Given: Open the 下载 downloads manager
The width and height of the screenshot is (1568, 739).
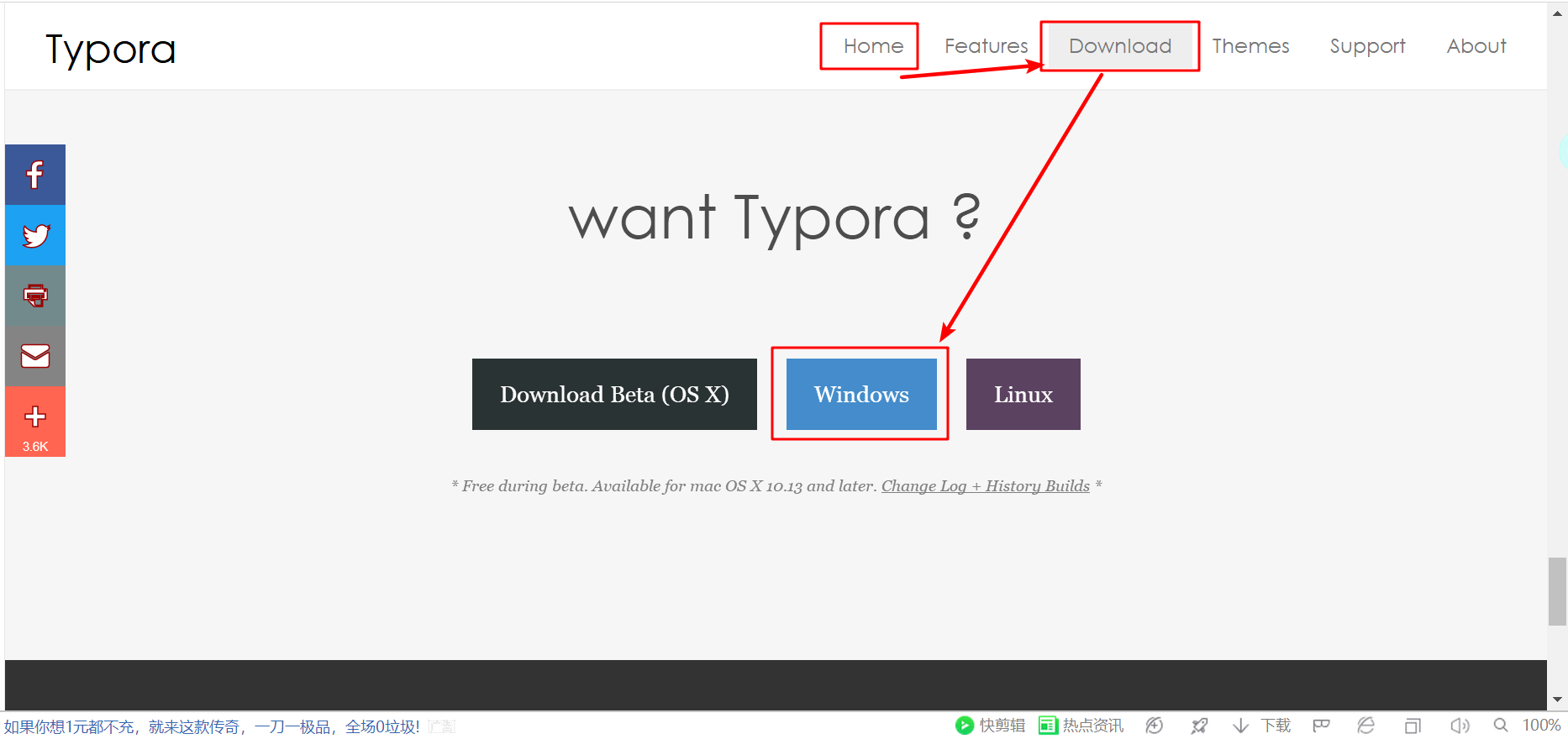Looking at the screenshot, I should pyautogui.click(x=1262, y=726).
